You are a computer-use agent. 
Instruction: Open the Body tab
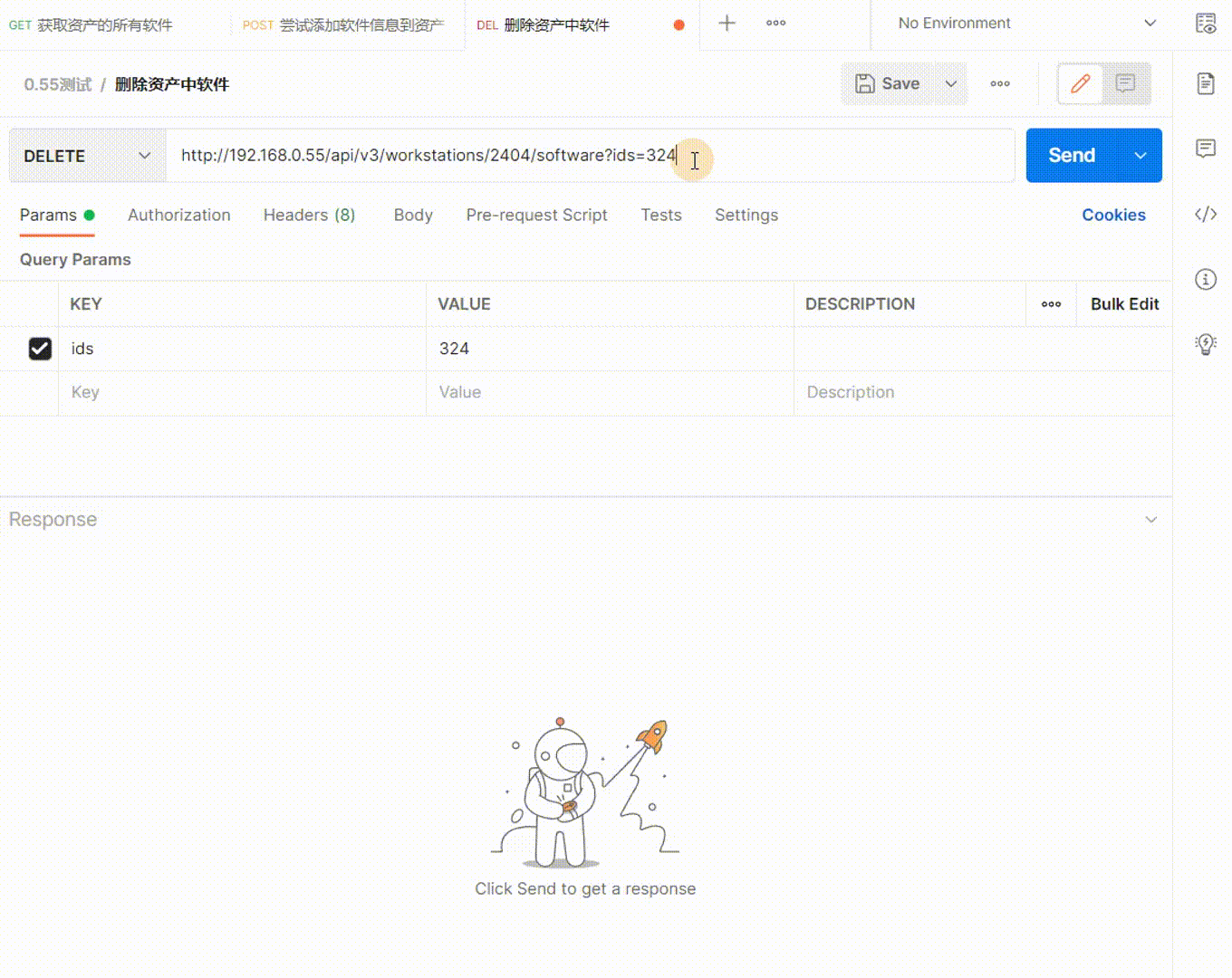tap(413, 215)
